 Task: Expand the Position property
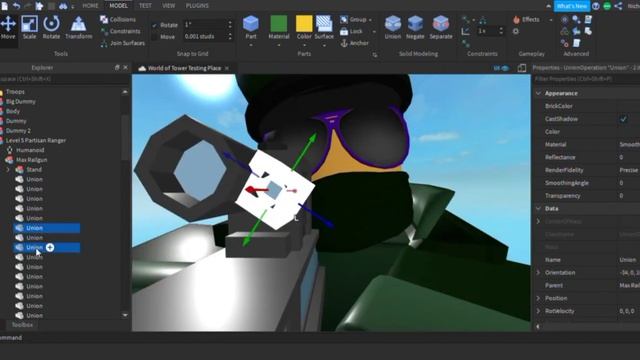tap(538, 298)
